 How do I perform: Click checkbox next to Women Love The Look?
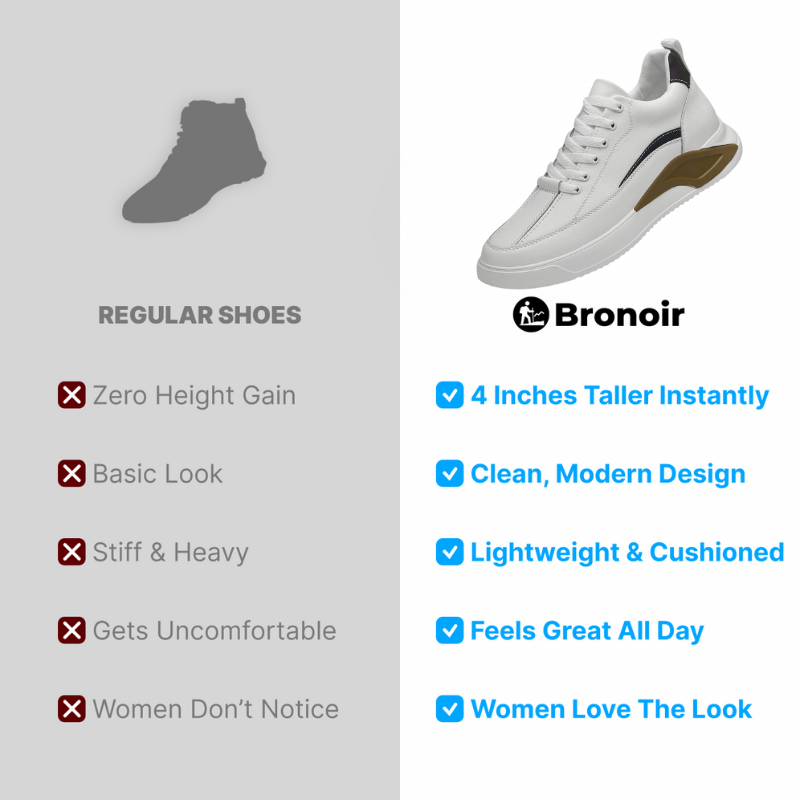(x=449, y=709)
